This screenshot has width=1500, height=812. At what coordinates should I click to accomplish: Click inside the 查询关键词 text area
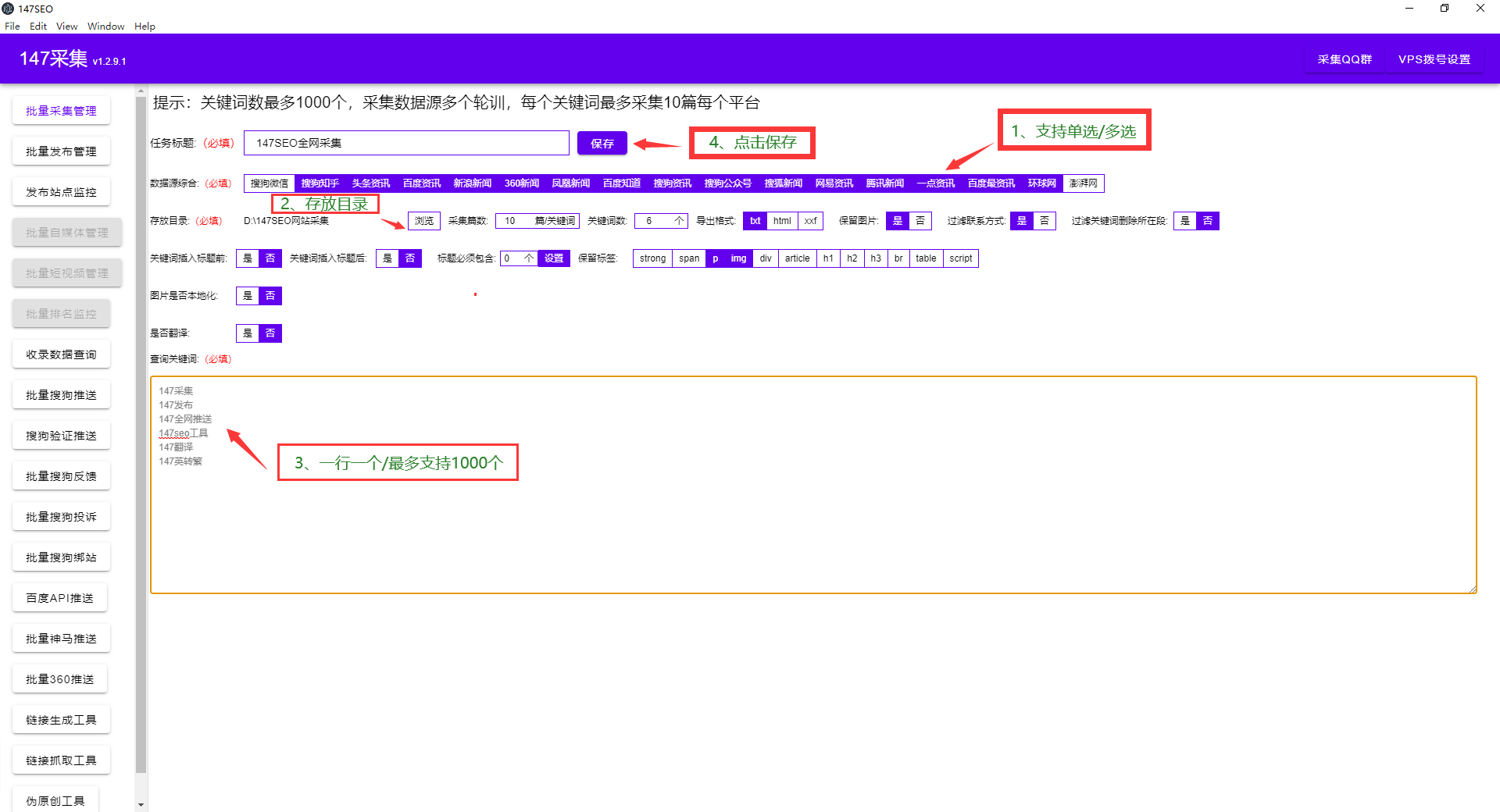pos(813,485)
